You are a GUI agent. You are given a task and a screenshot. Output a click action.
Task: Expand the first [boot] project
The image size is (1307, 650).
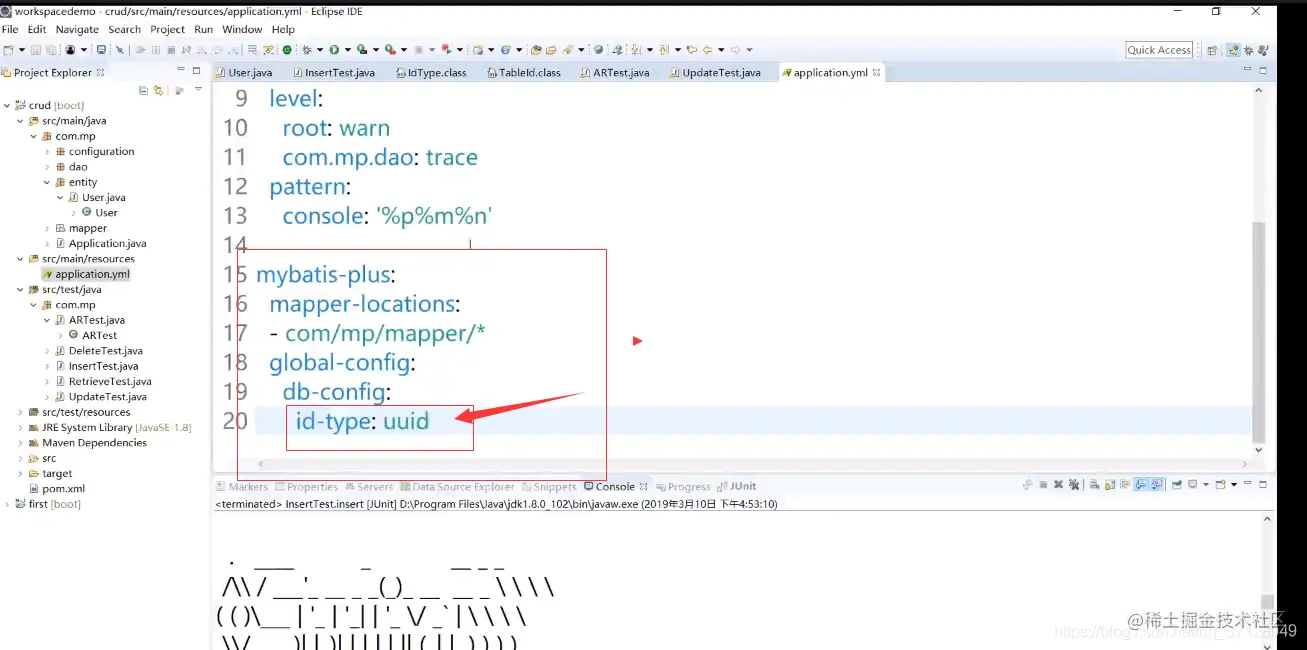[x=7, y=504]
